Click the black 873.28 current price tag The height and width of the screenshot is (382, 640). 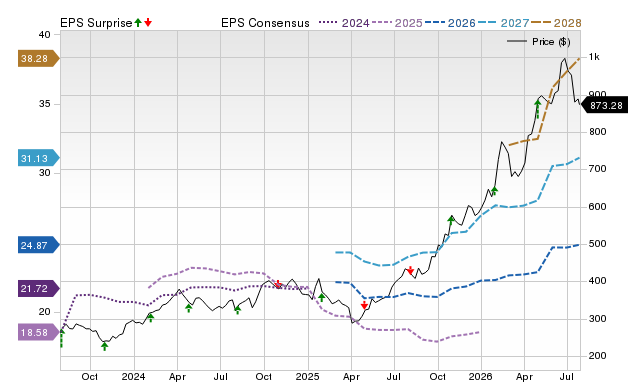(604, 106)
